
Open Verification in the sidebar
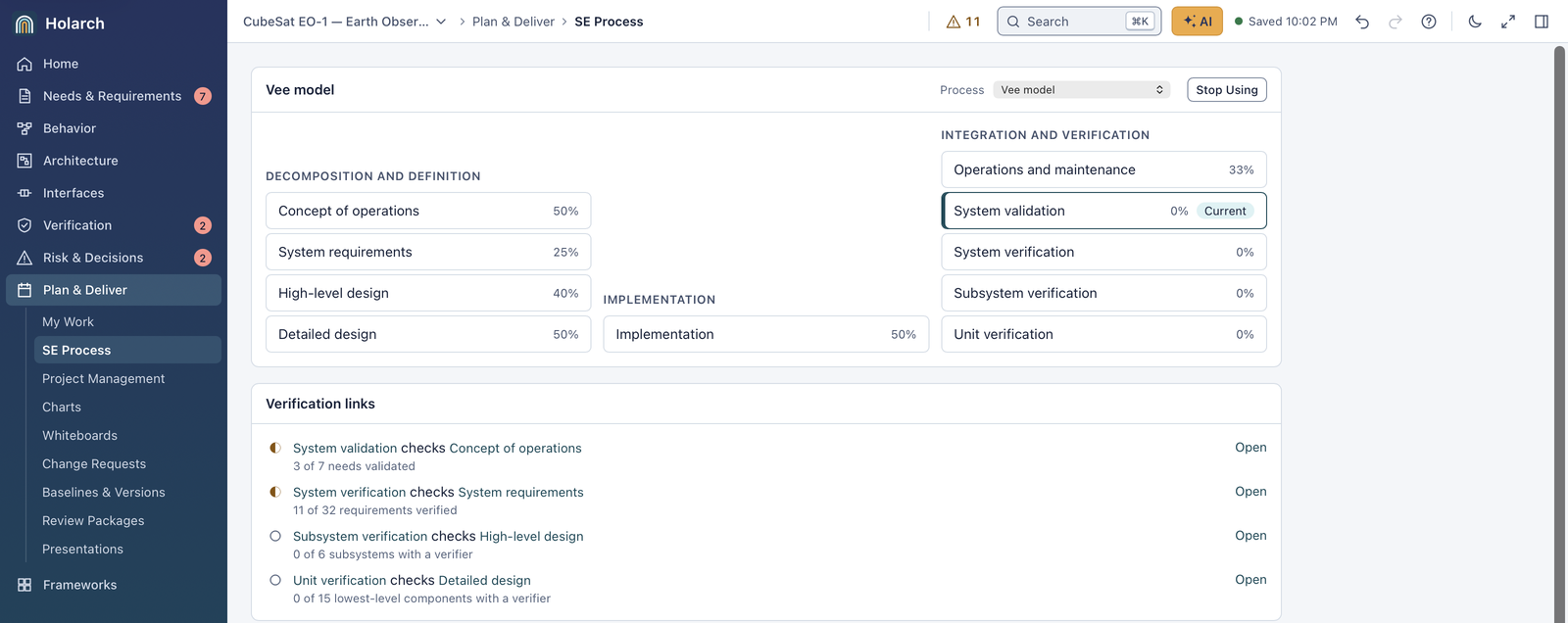point(114,225)
